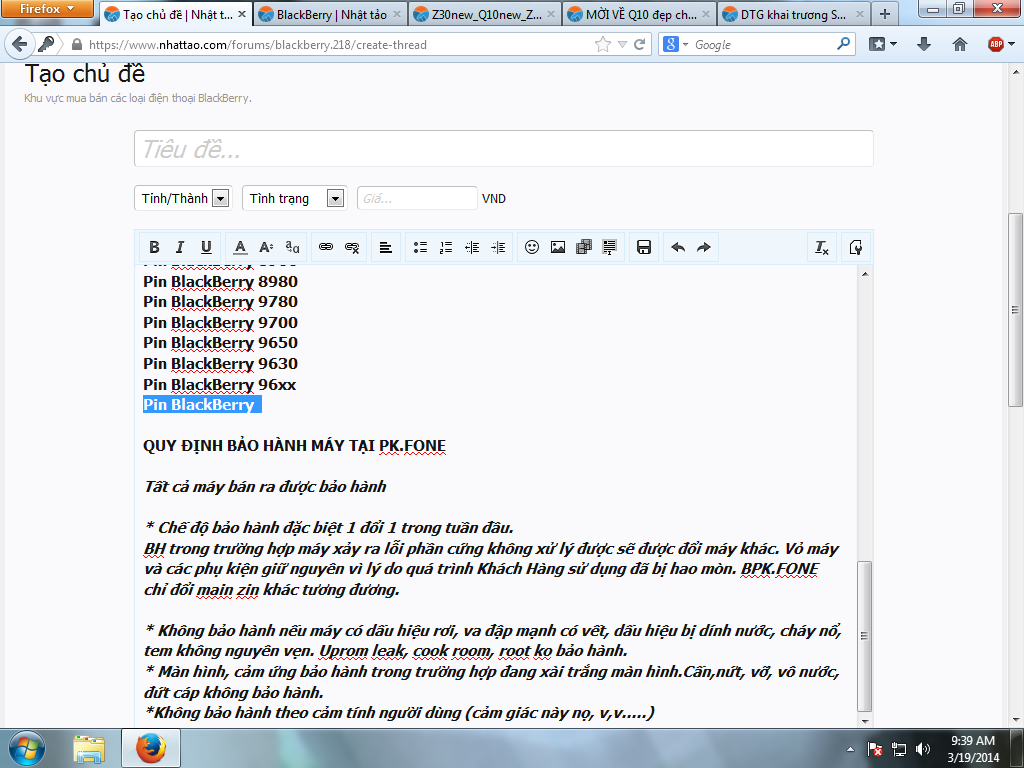Open the Action Center flag icon
Screen dimensions: 1024x768
tap(874, 749)
